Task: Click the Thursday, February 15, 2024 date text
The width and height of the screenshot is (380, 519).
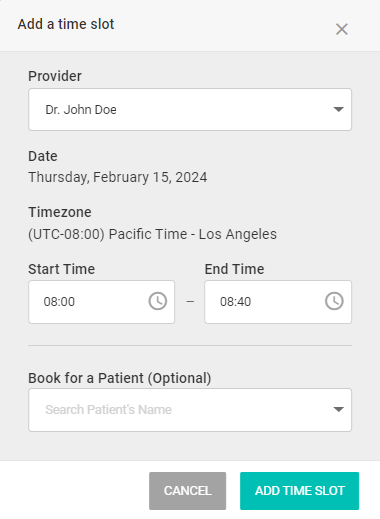Action: click(118, 177)
